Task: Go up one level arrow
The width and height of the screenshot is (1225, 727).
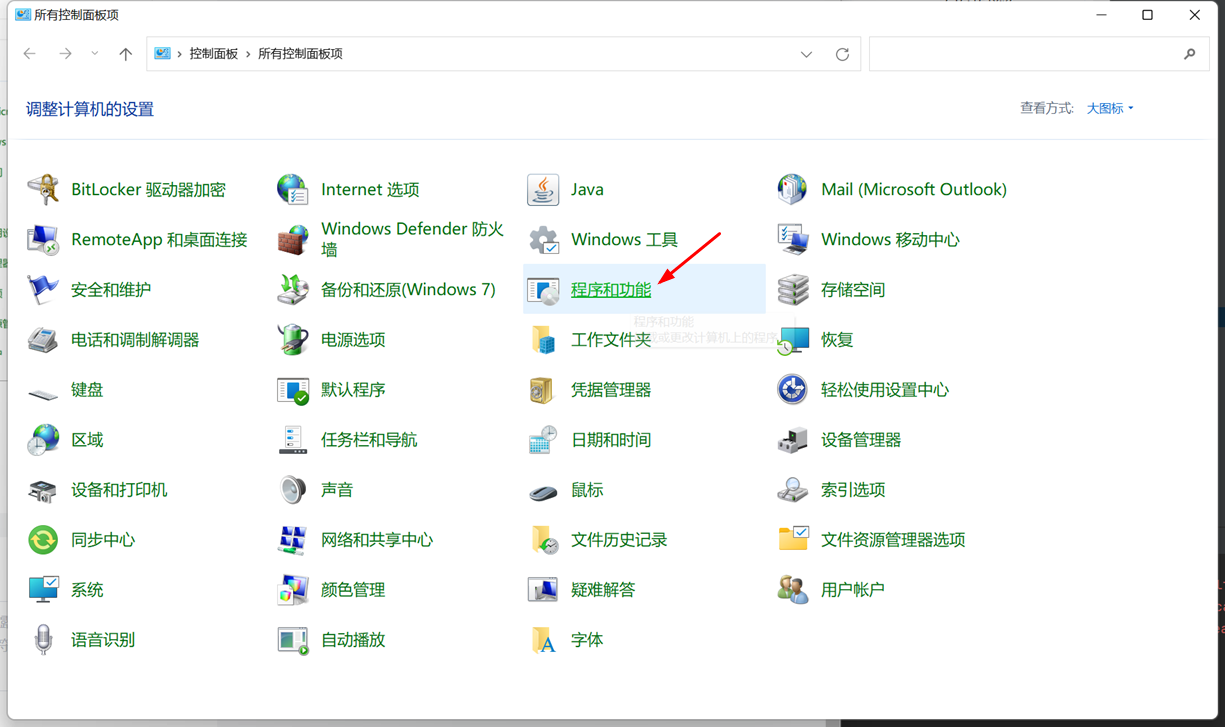Action: 125,54
